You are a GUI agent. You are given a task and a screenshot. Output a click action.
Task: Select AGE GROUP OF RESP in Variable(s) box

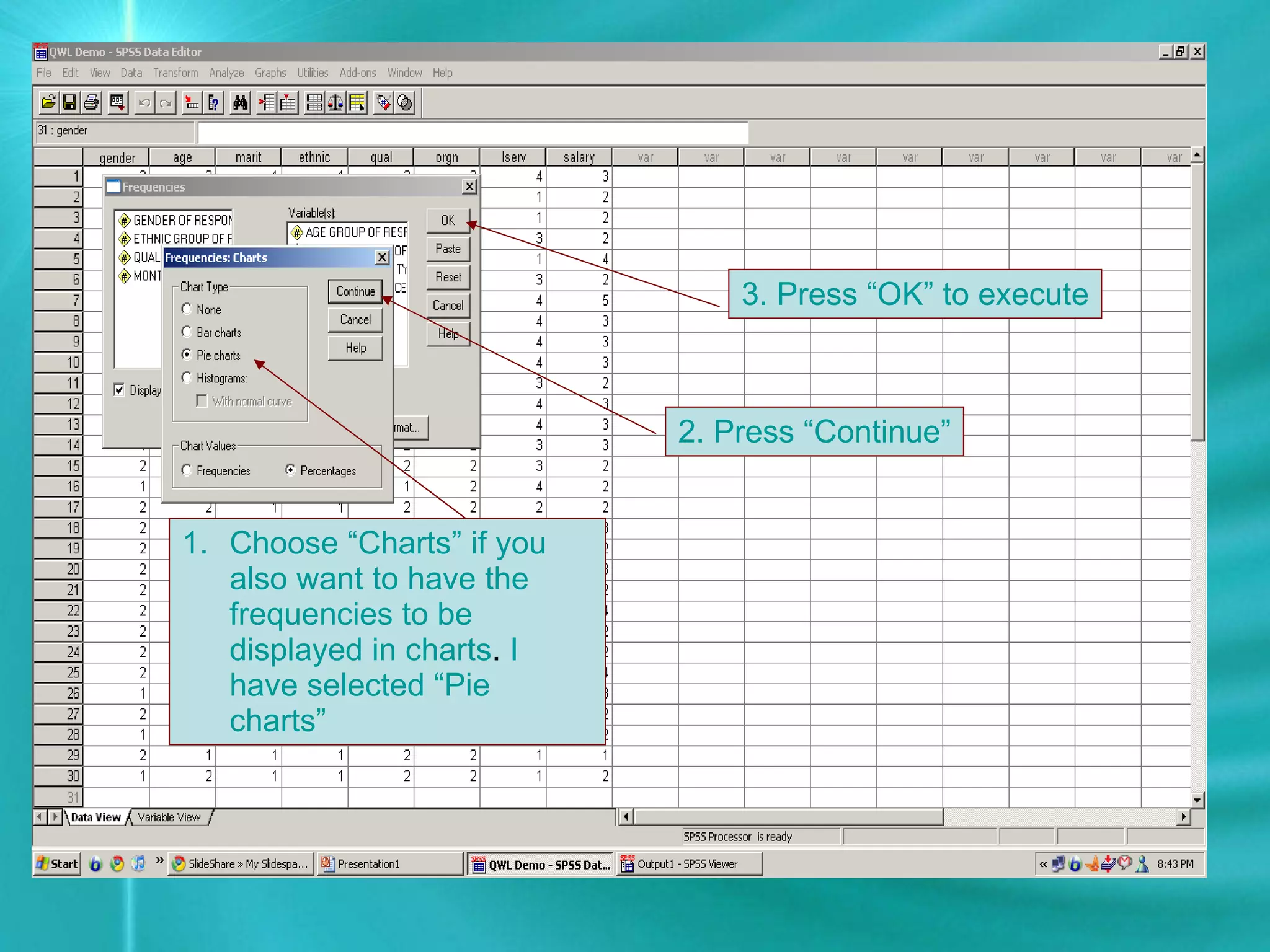coord(349,232)
